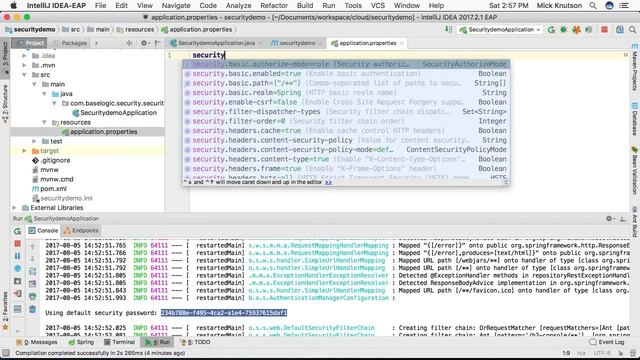640x360 pixels.
Task: Click the Up stack trace arrow in console
Action: 33,247
